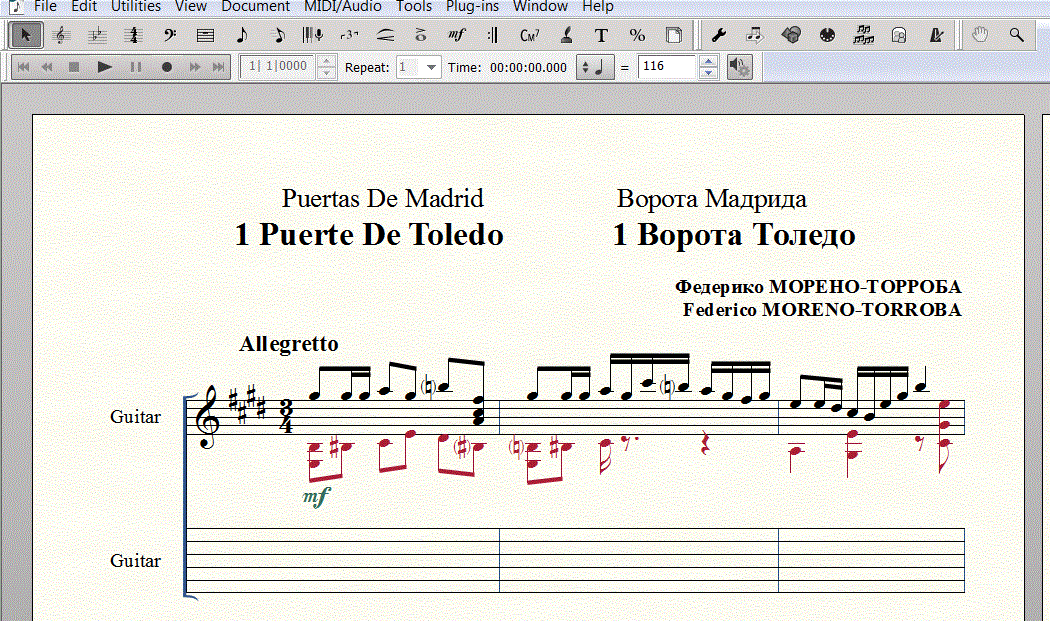1050x621 pixels.
Task: Open the Help menu
Action: tap(598, 7)
